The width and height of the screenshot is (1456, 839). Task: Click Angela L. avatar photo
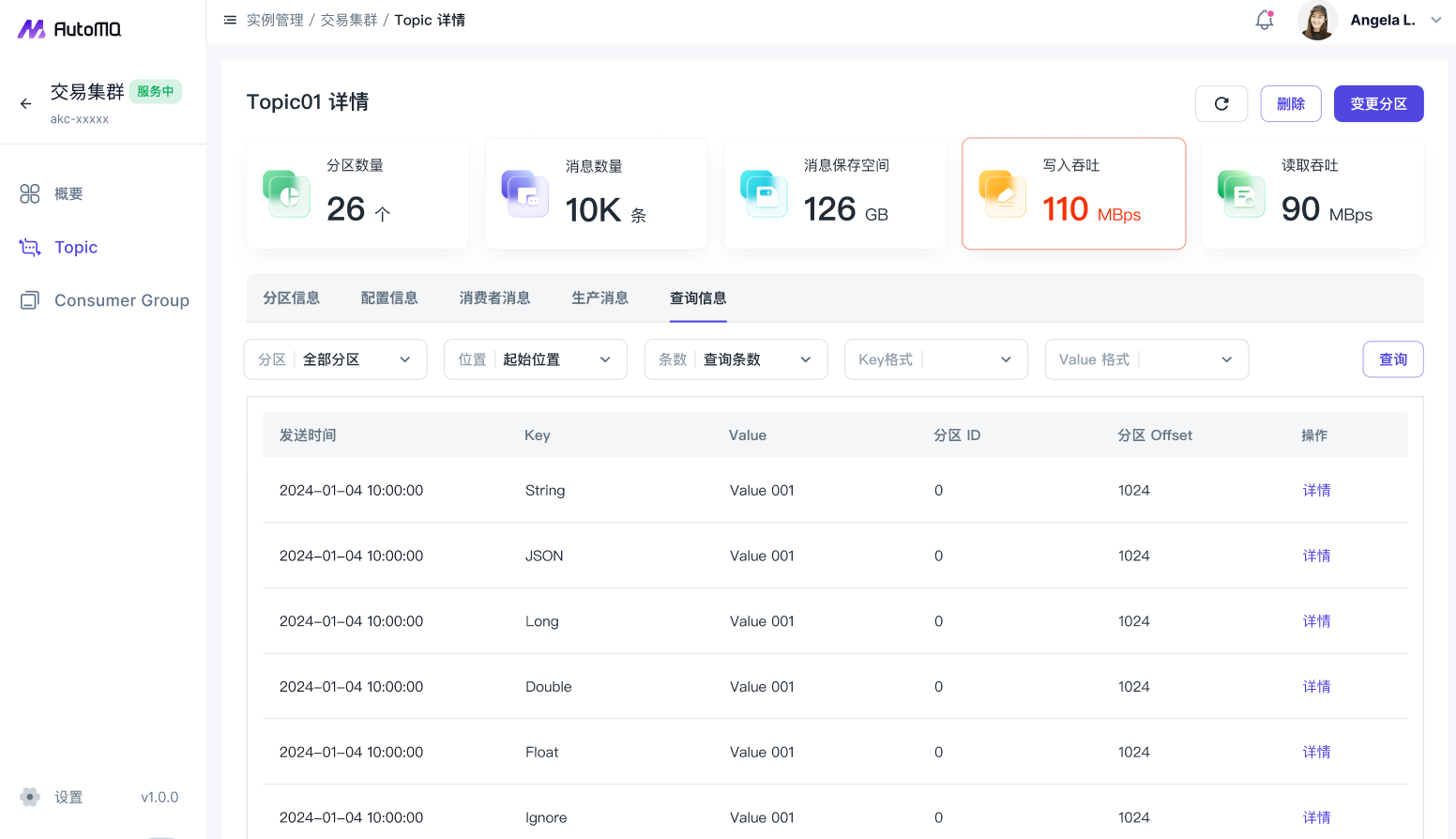coord(1317,20)
